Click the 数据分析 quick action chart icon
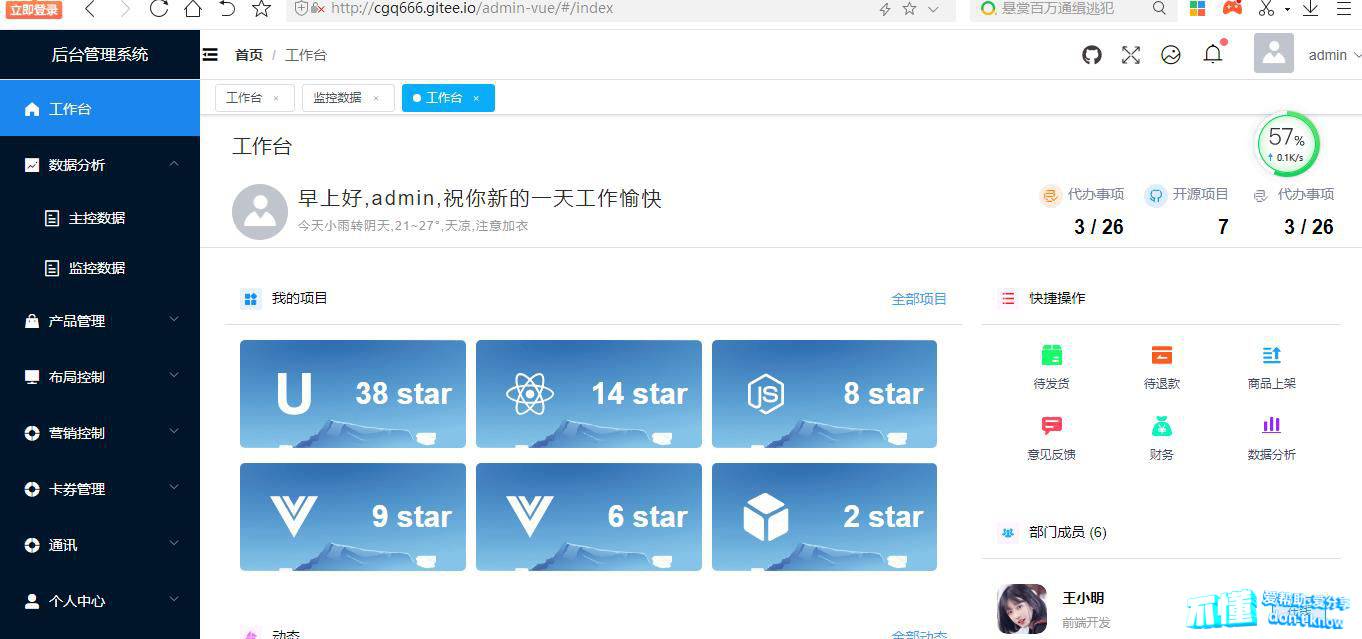The width and height of the screenshot is (1362, 639). click(x=1271, y=426)
